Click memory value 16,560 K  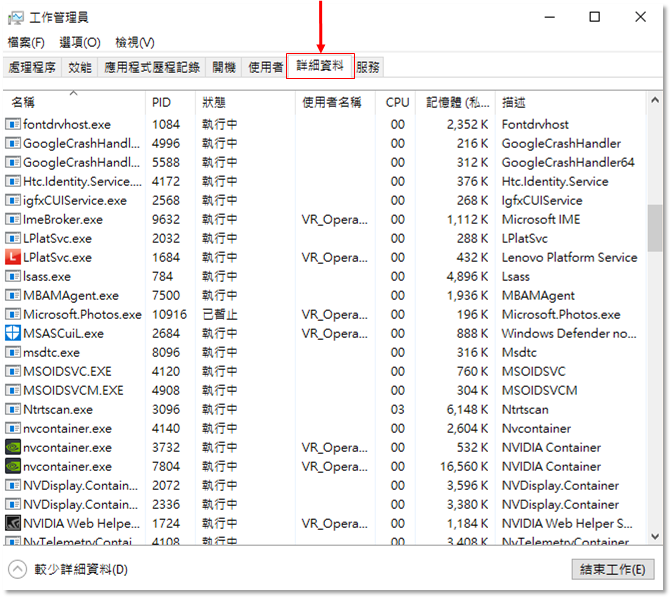(464, 467)
